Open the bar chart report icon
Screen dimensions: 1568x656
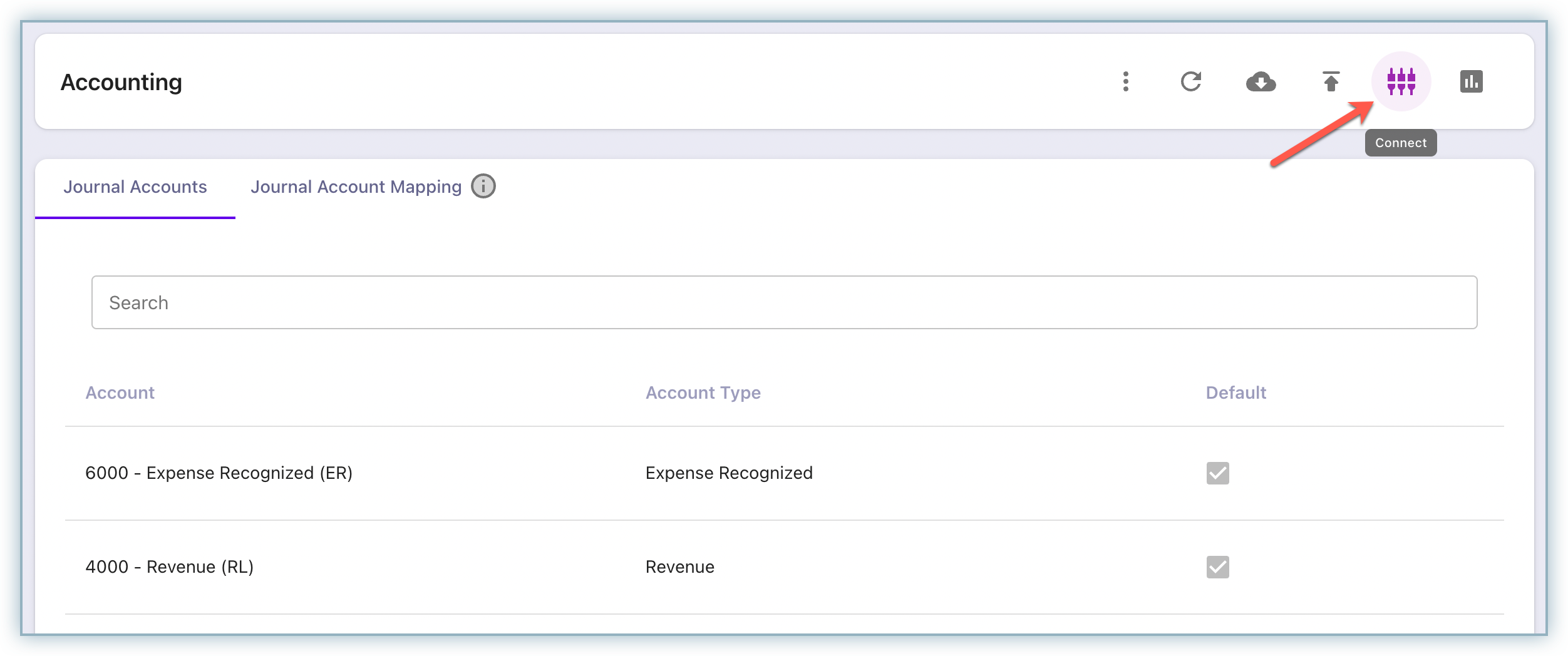[1471, 81]
